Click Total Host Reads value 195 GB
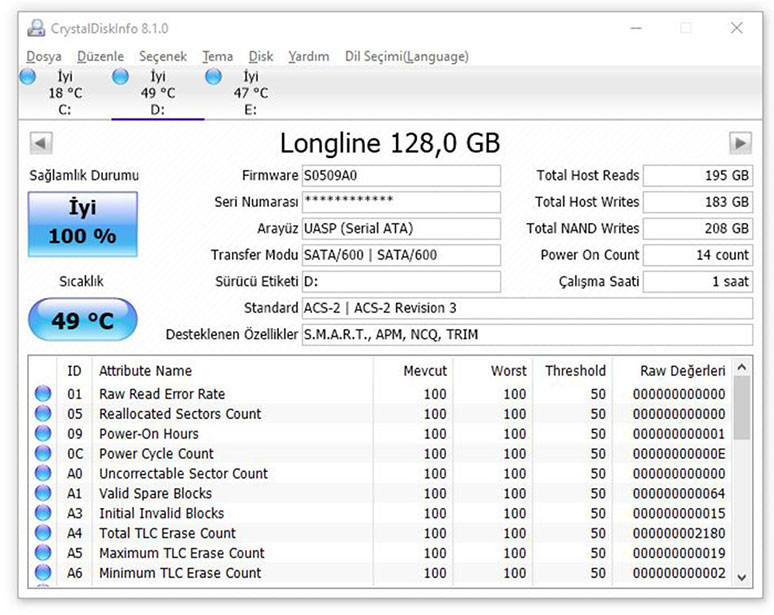Screen dimensions: 774x615 (698, 176)
